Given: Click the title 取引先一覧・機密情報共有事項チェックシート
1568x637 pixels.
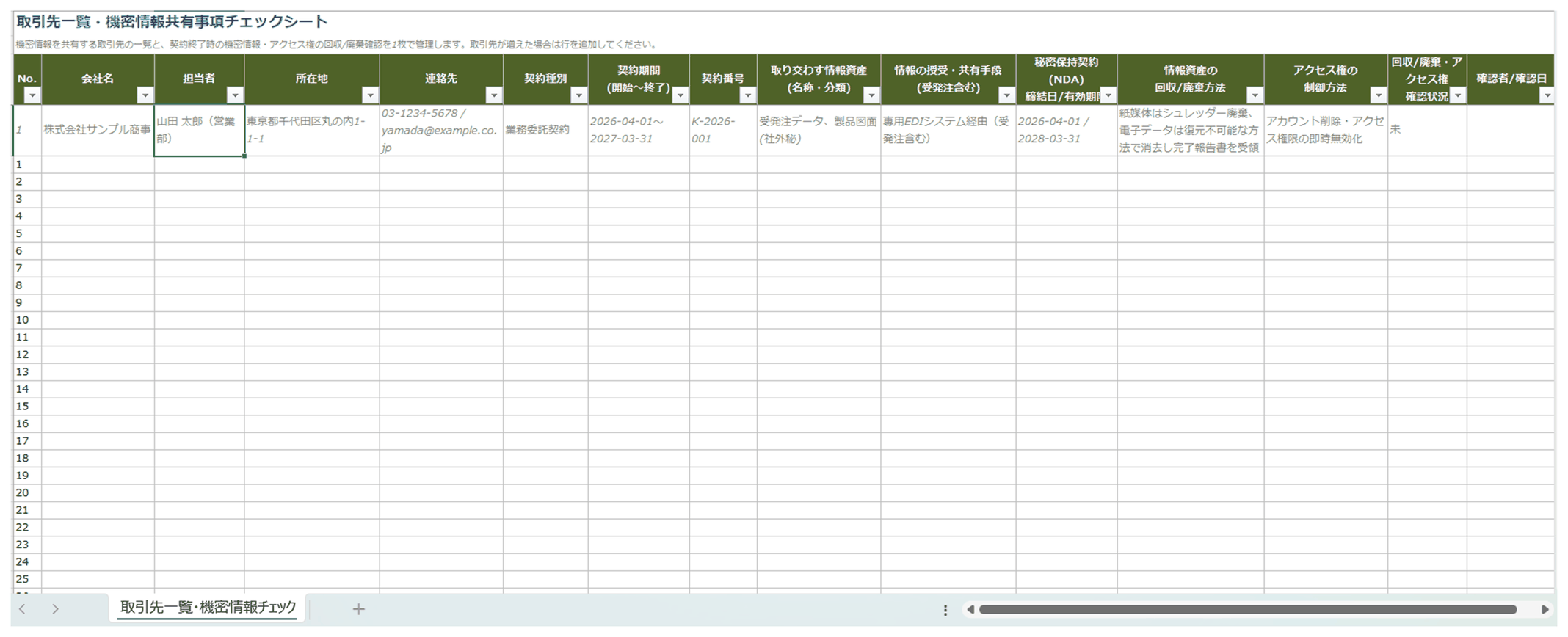Looking at the screenshot, I should (173, 22).
